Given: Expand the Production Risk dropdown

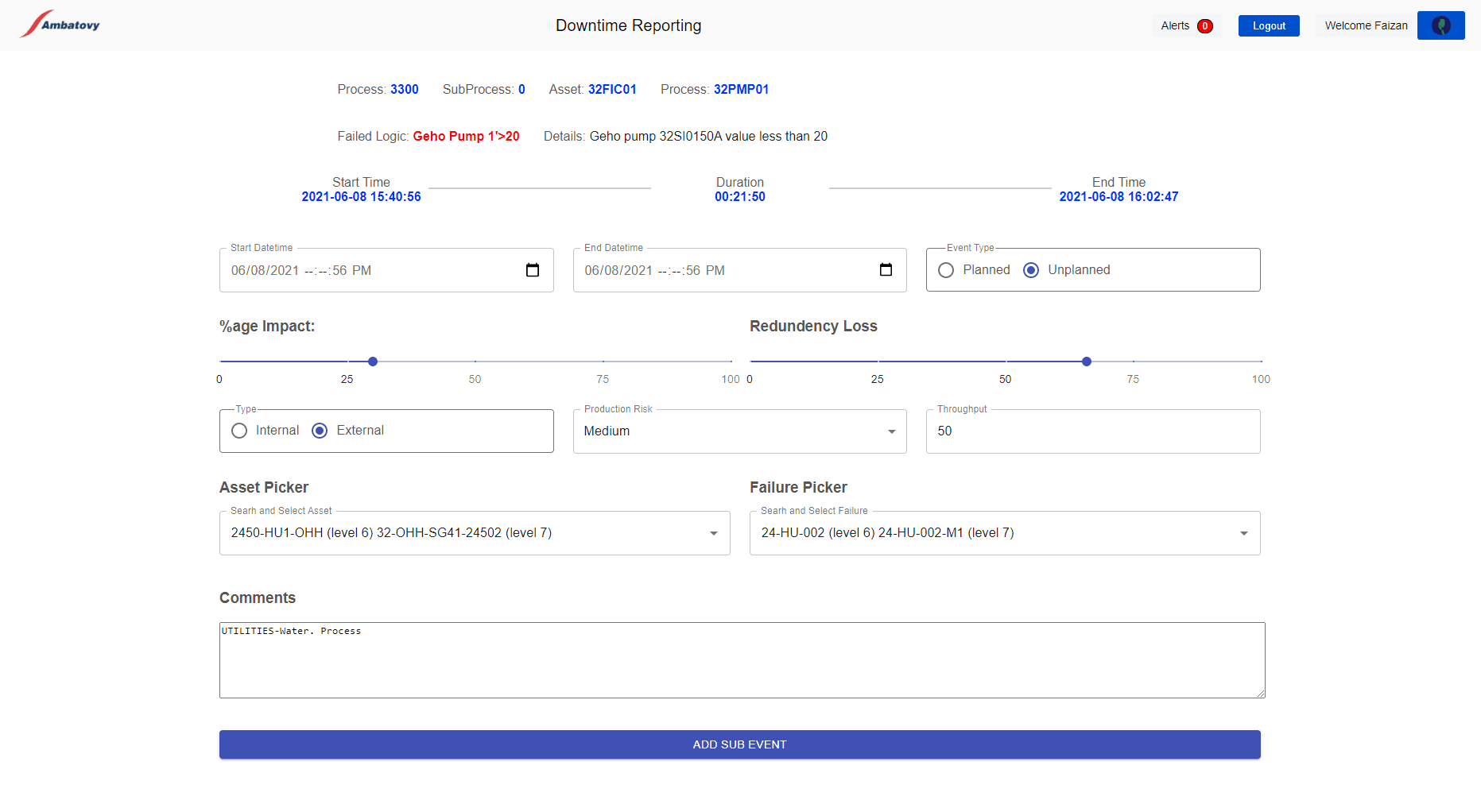Looking at the screenshot, I should tap(891, 431).
